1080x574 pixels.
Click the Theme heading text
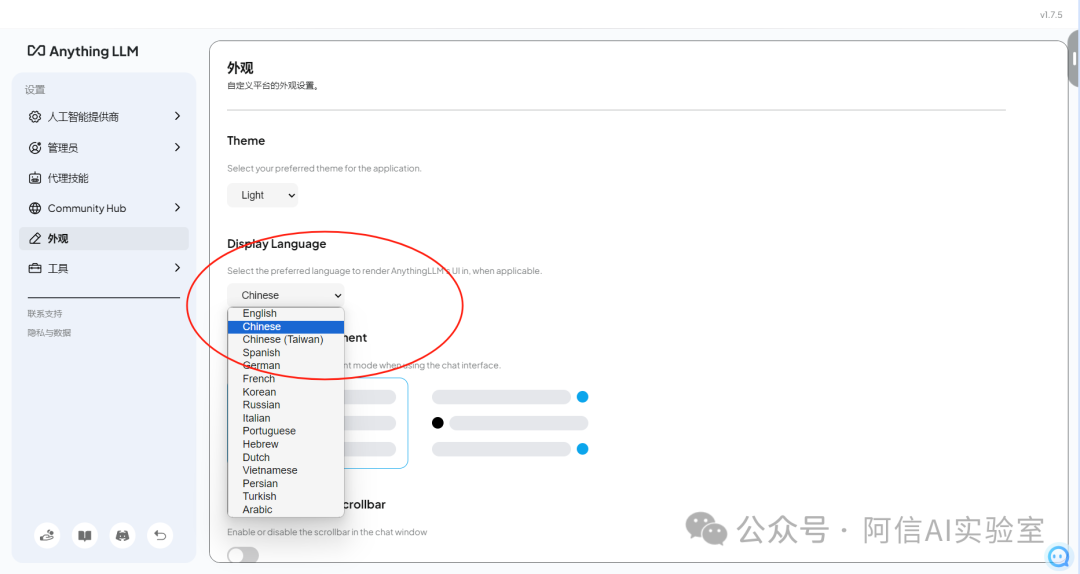(x=246, y=141)
